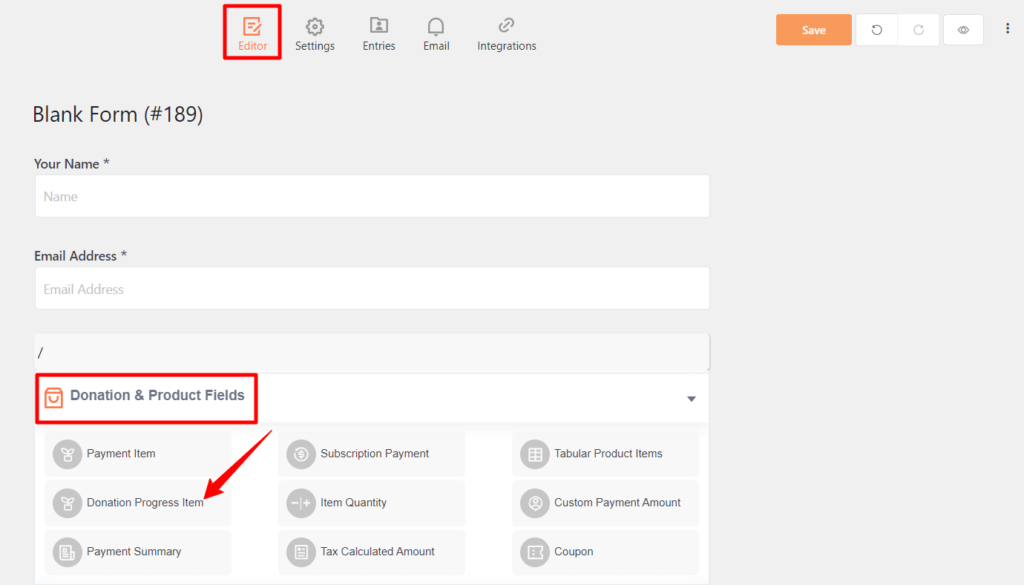Select the Payment Item field icon

pyautogui.click(x=66, y=454)
